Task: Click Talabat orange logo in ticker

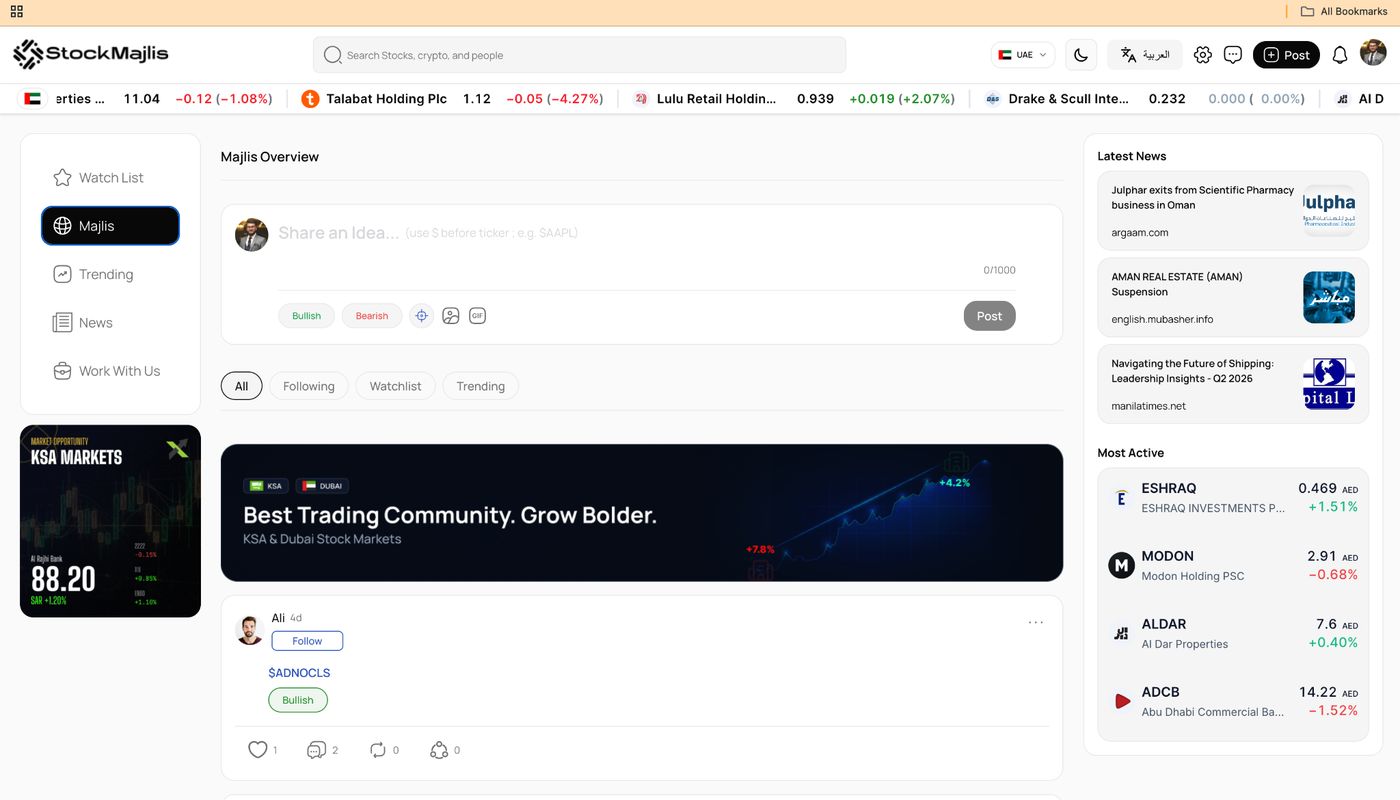Action: point(310,99)
